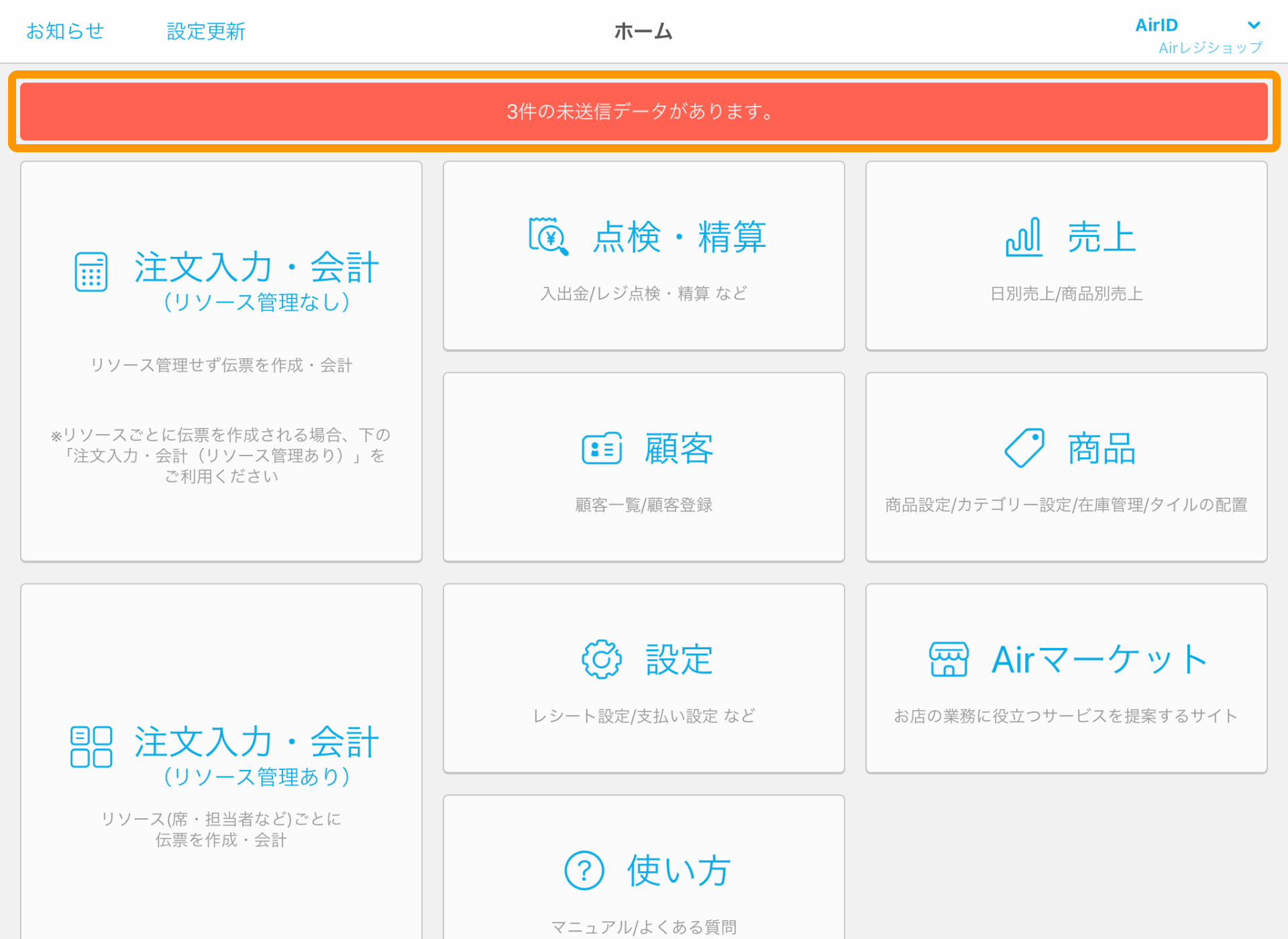Click the bar chart icon for 売上
This screenshot has height=939, width=1288.
(x=1023, y=236)
